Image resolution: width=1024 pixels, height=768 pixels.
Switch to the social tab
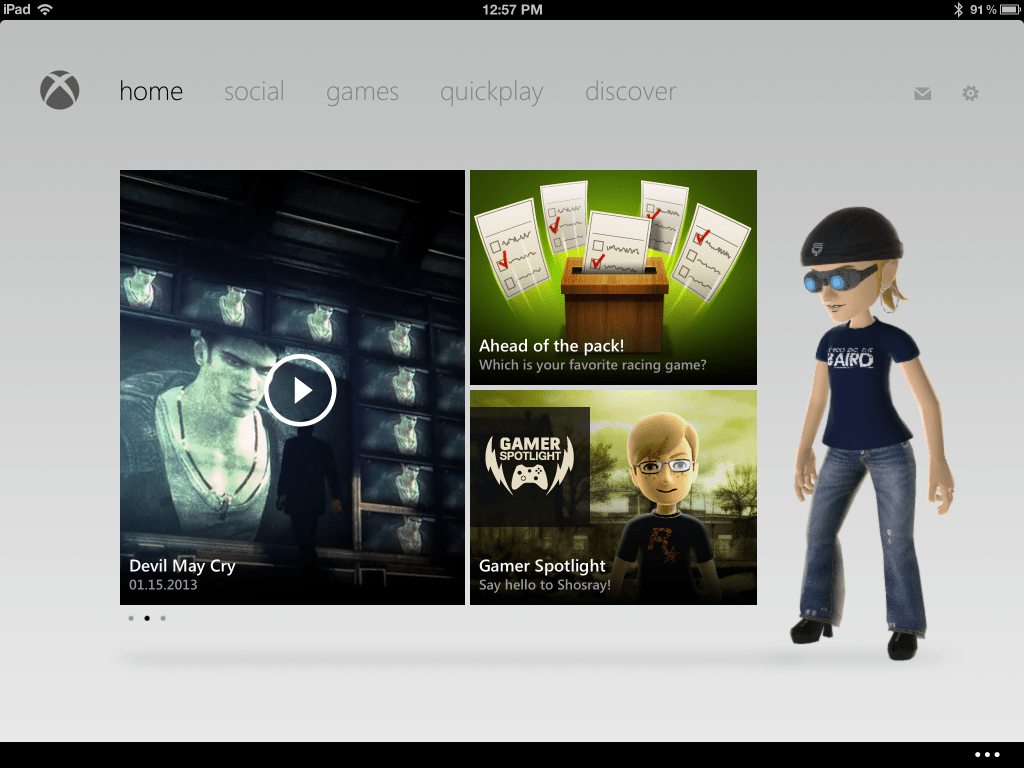254,91
